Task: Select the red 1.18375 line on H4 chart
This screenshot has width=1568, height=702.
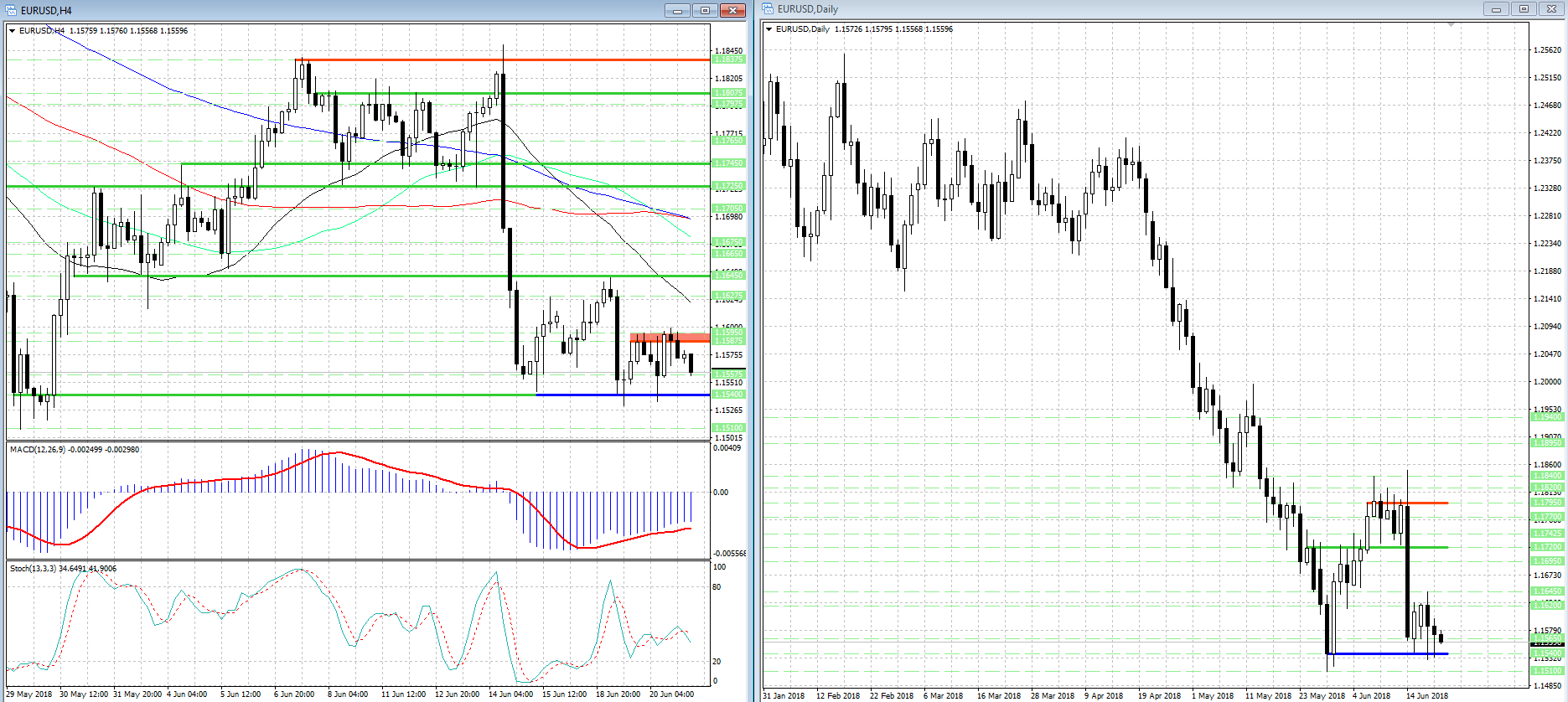Action: point(503,59)
